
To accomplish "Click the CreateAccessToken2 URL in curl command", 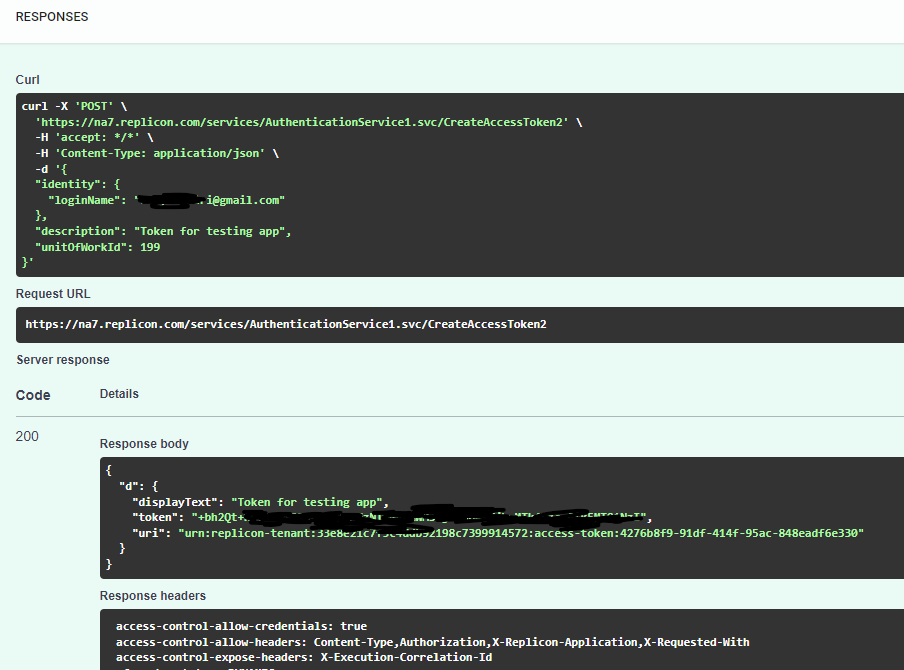I will 308,122.
